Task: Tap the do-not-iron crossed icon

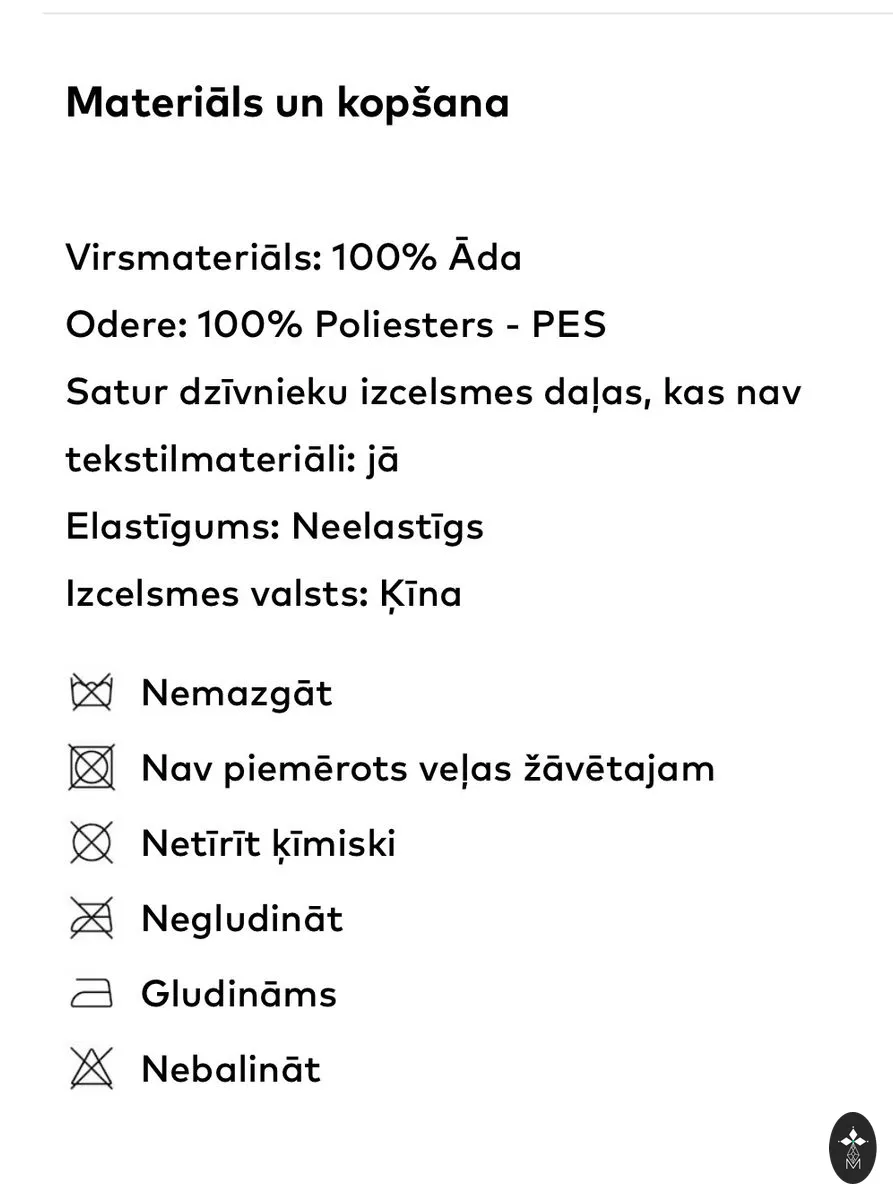Action: click(92, 918)
